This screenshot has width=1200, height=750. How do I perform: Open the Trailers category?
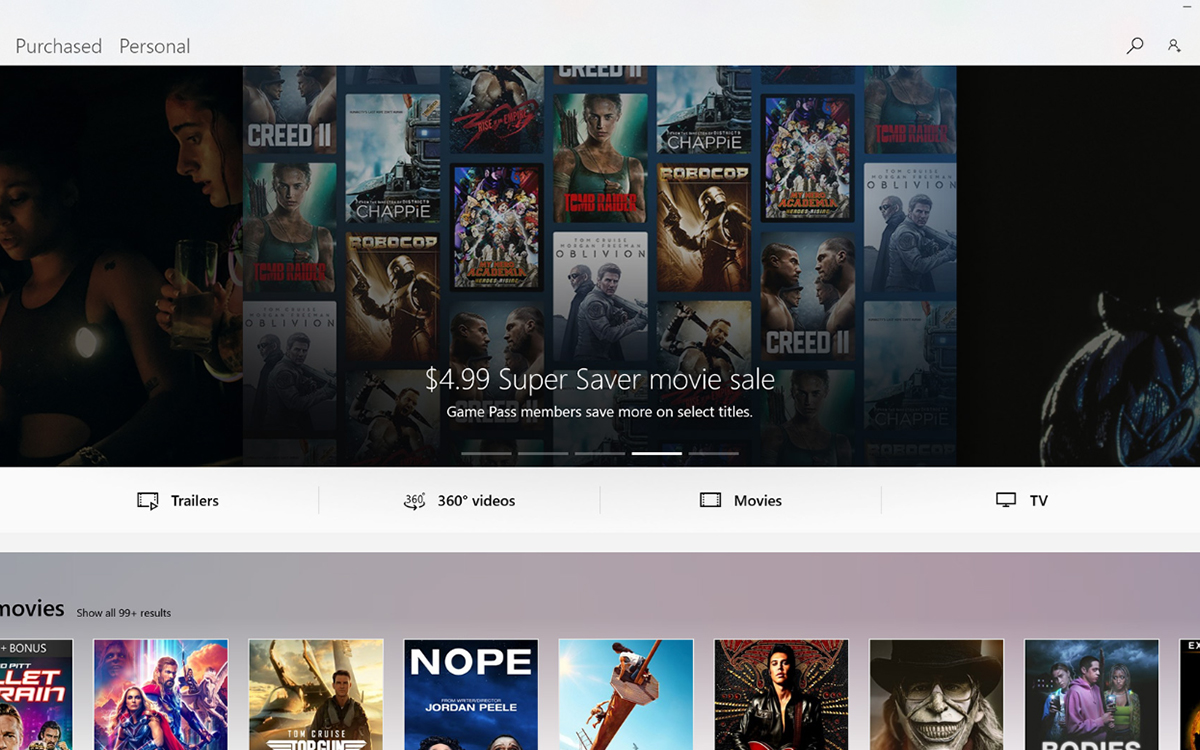(x=178, y=500)
